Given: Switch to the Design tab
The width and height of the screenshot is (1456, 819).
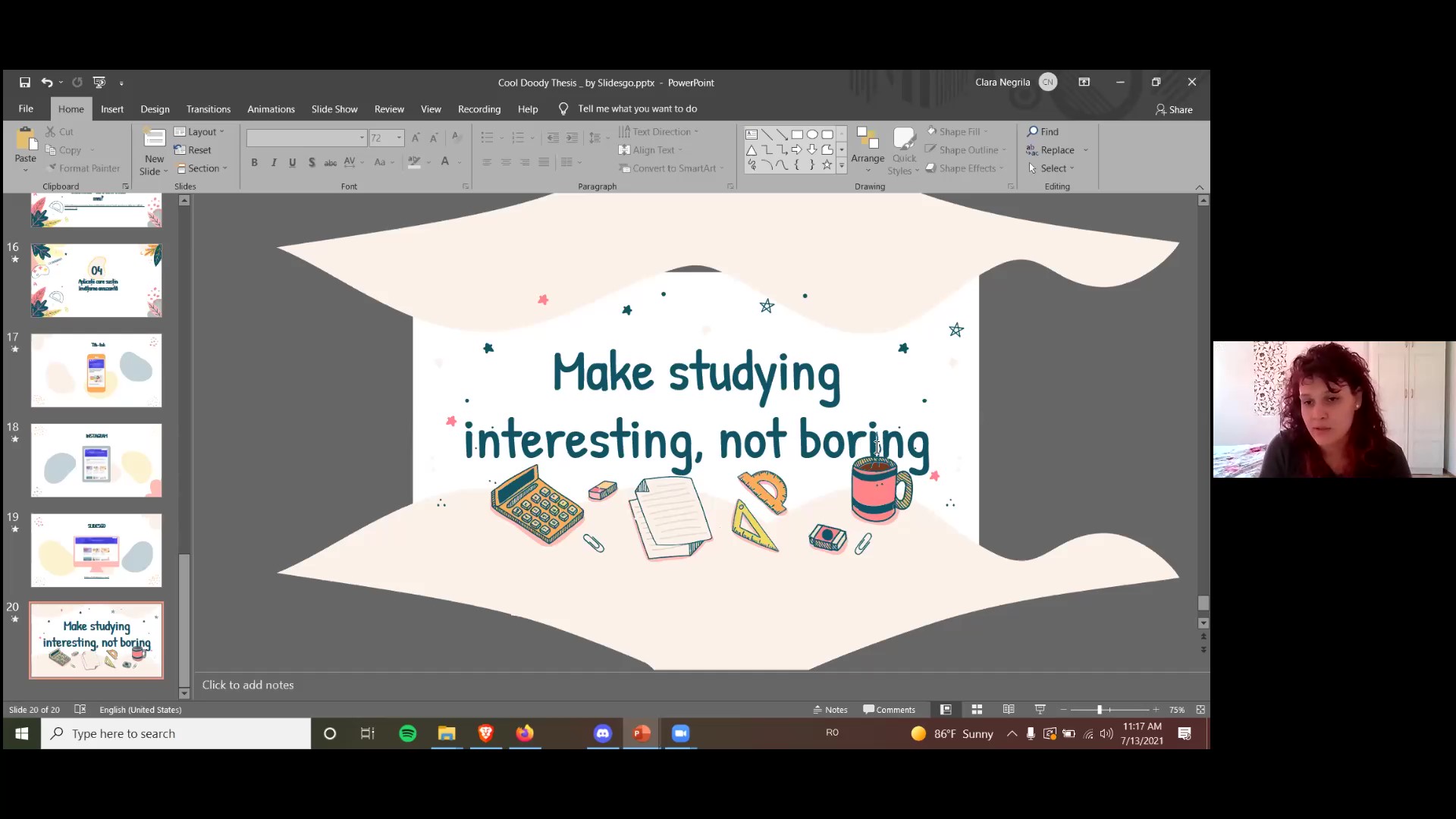Looking at the screenshot, I should [x=155, y=109].
